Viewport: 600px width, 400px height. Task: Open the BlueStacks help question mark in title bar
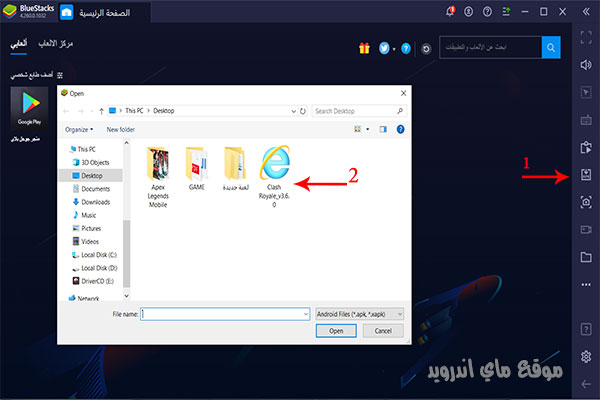pos(487,12)
